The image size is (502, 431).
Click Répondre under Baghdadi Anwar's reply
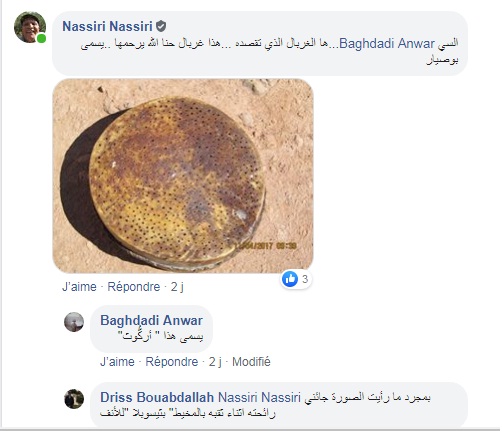[172, 362]
